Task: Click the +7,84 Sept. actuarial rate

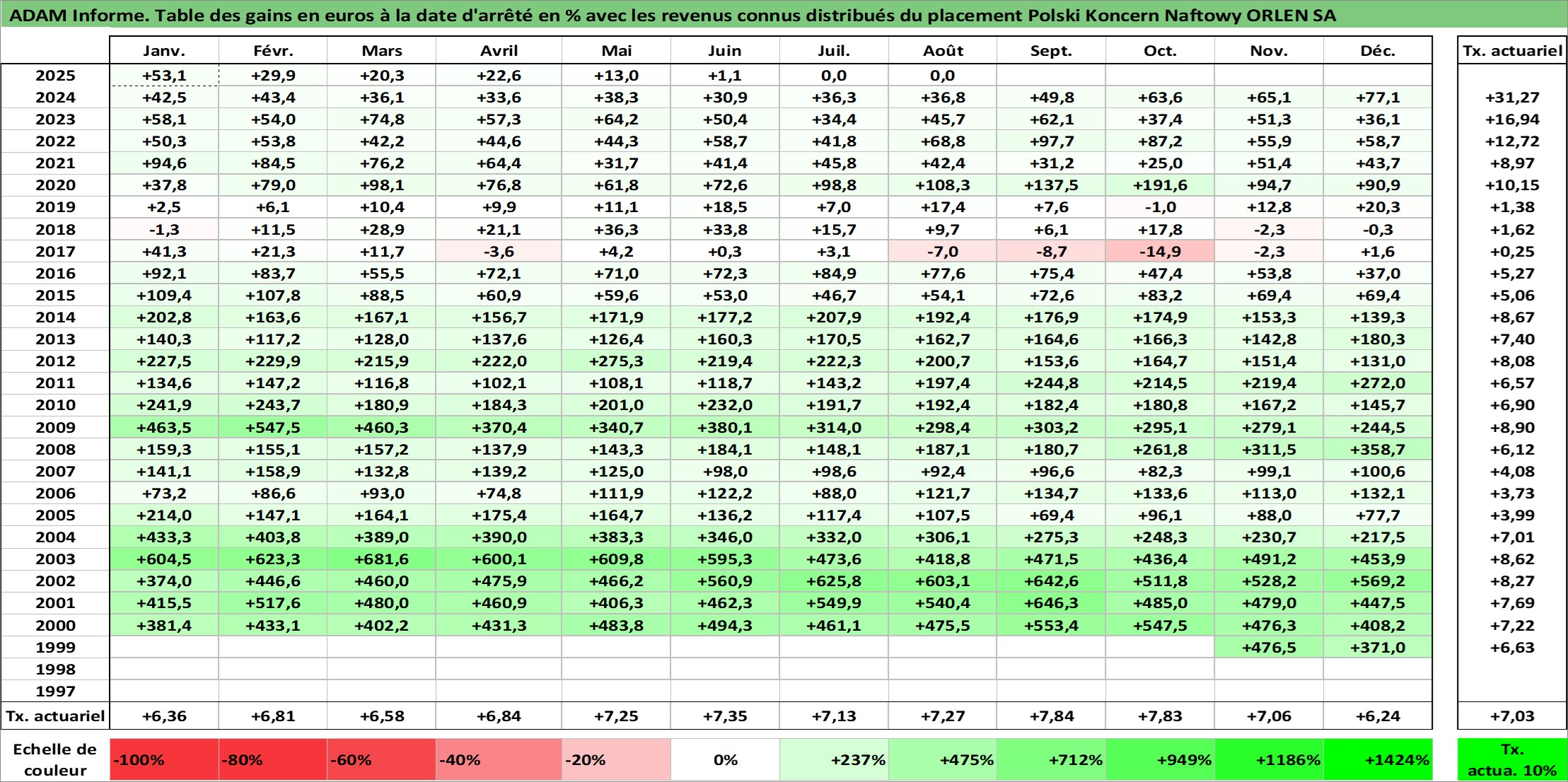Action: (x=1051, y=716)
